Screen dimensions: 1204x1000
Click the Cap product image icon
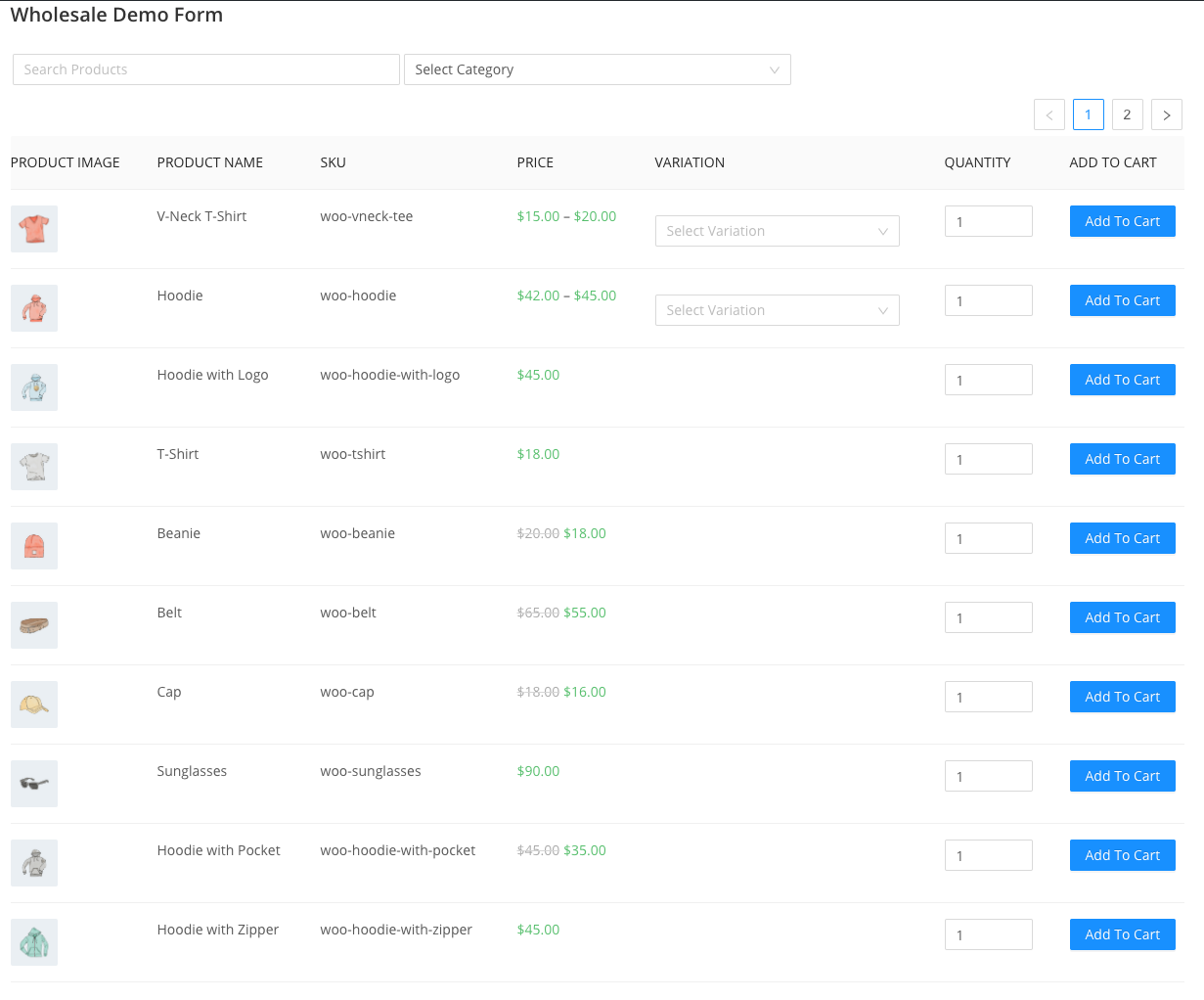(x=34, y=705)
